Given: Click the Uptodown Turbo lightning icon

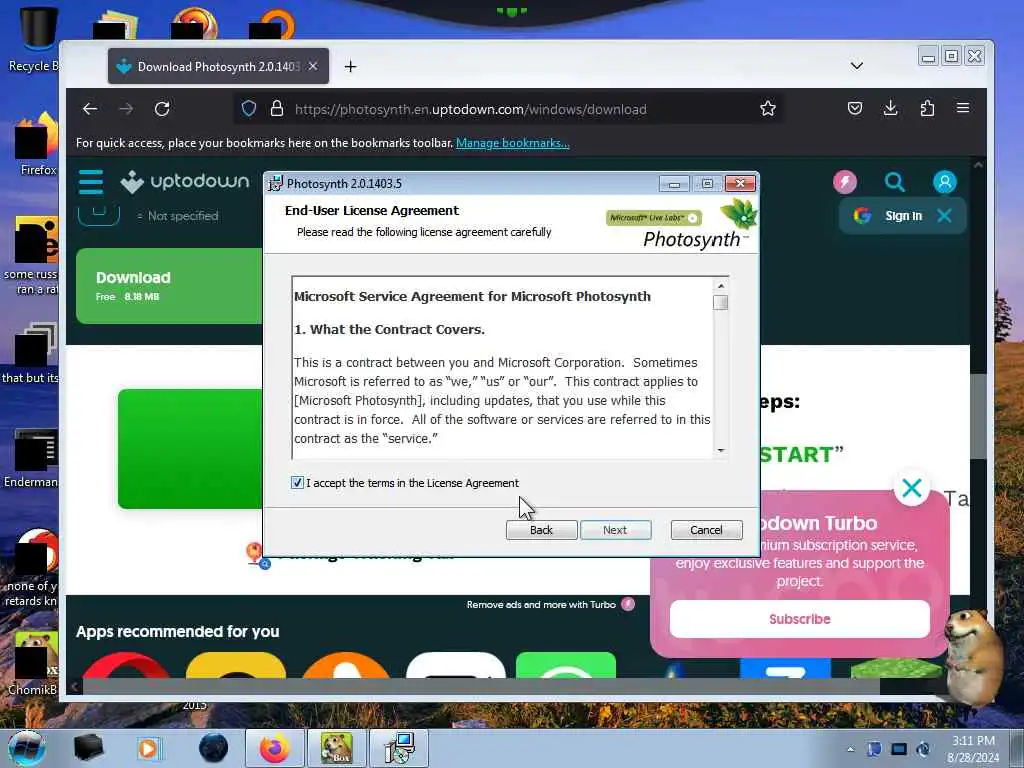Looking at the screenshot, I should [844, 182].
